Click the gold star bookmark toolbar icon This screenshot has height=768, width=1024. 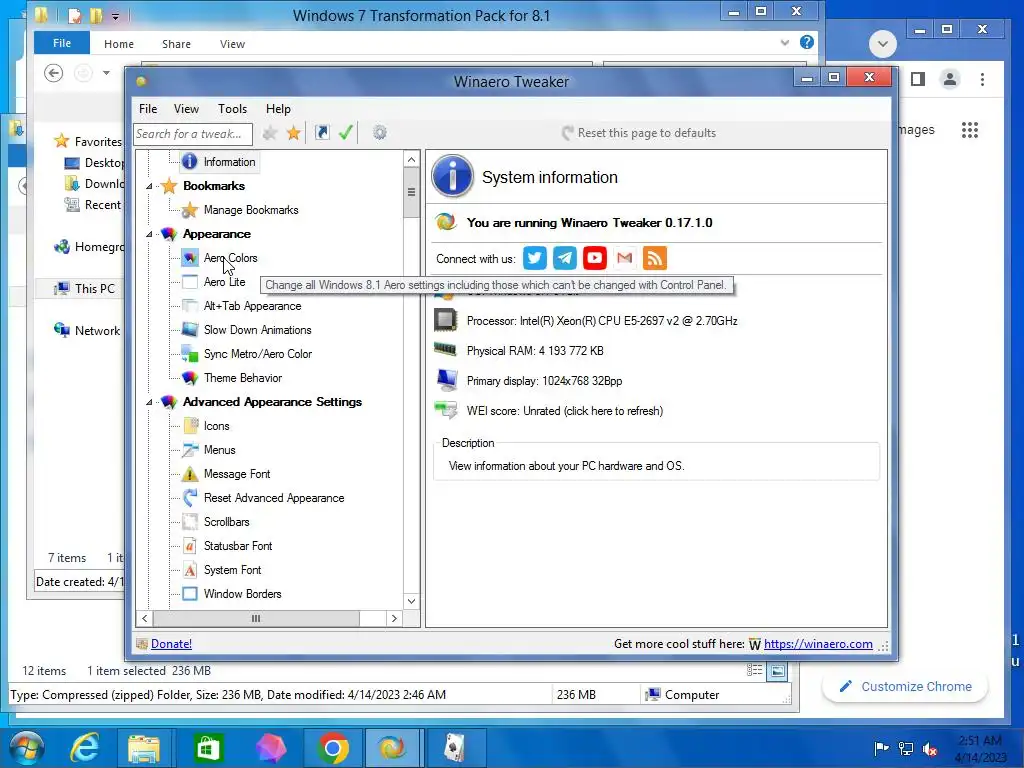point(294,133)
